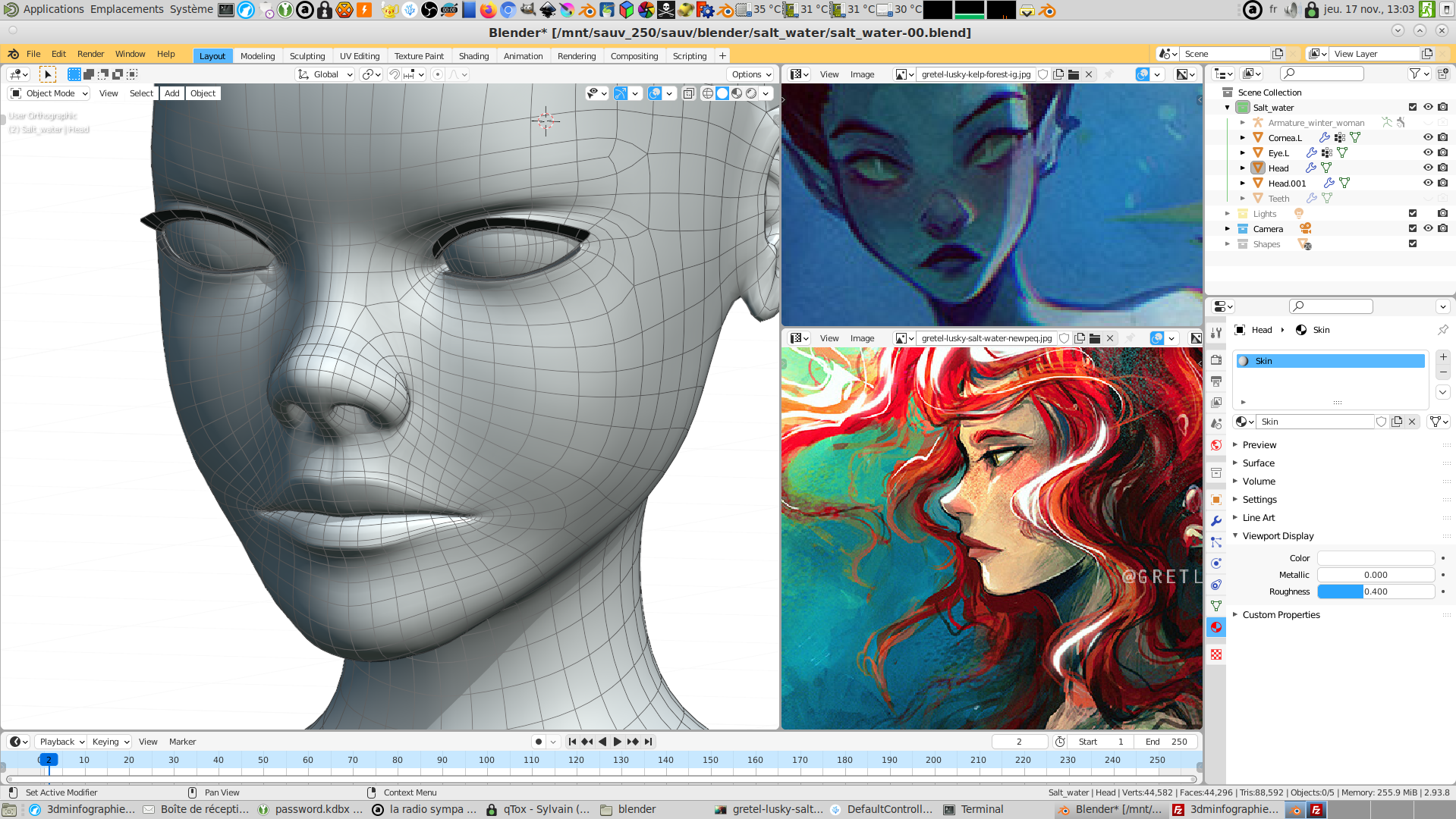The width and height of the screenshot is (1456, 819).
Task: Click the viewport display Color swatch
Action: 1376,558
